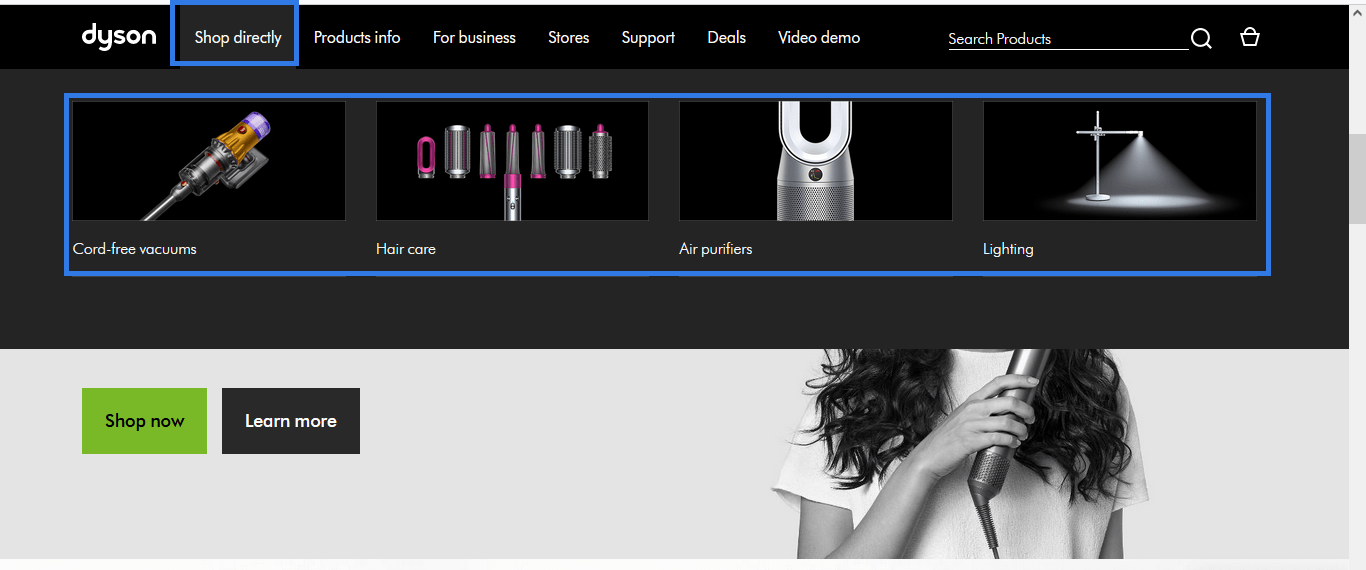Image resolution: width=1366 pixels, height=570 pixels.
Task: Open the Hair care link
Action: [x=406, y=248]
